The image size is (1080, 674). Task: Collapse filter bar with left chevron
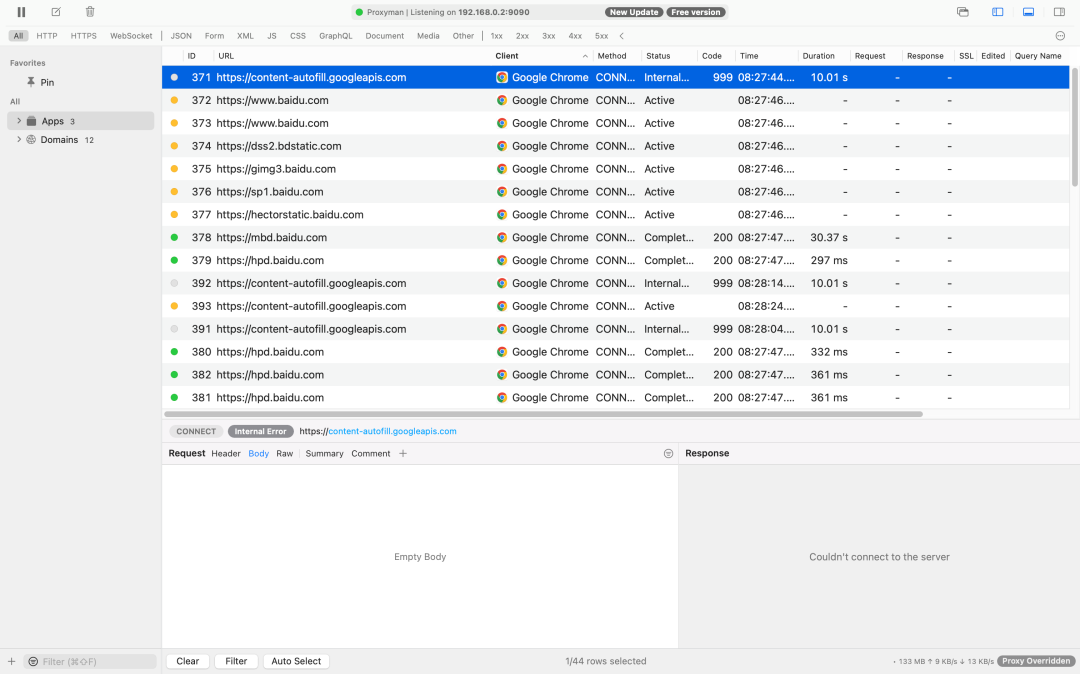pos(621,36)
